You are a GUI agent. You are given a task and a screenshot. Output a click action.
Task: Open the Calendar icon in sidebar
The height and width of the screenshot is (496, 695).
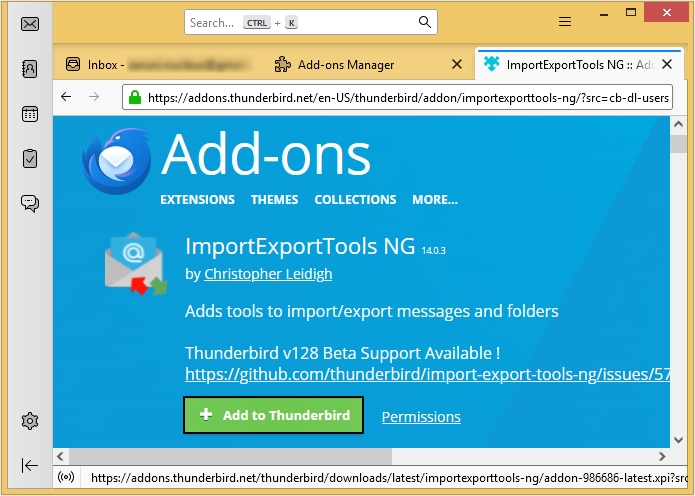[30, 114]
